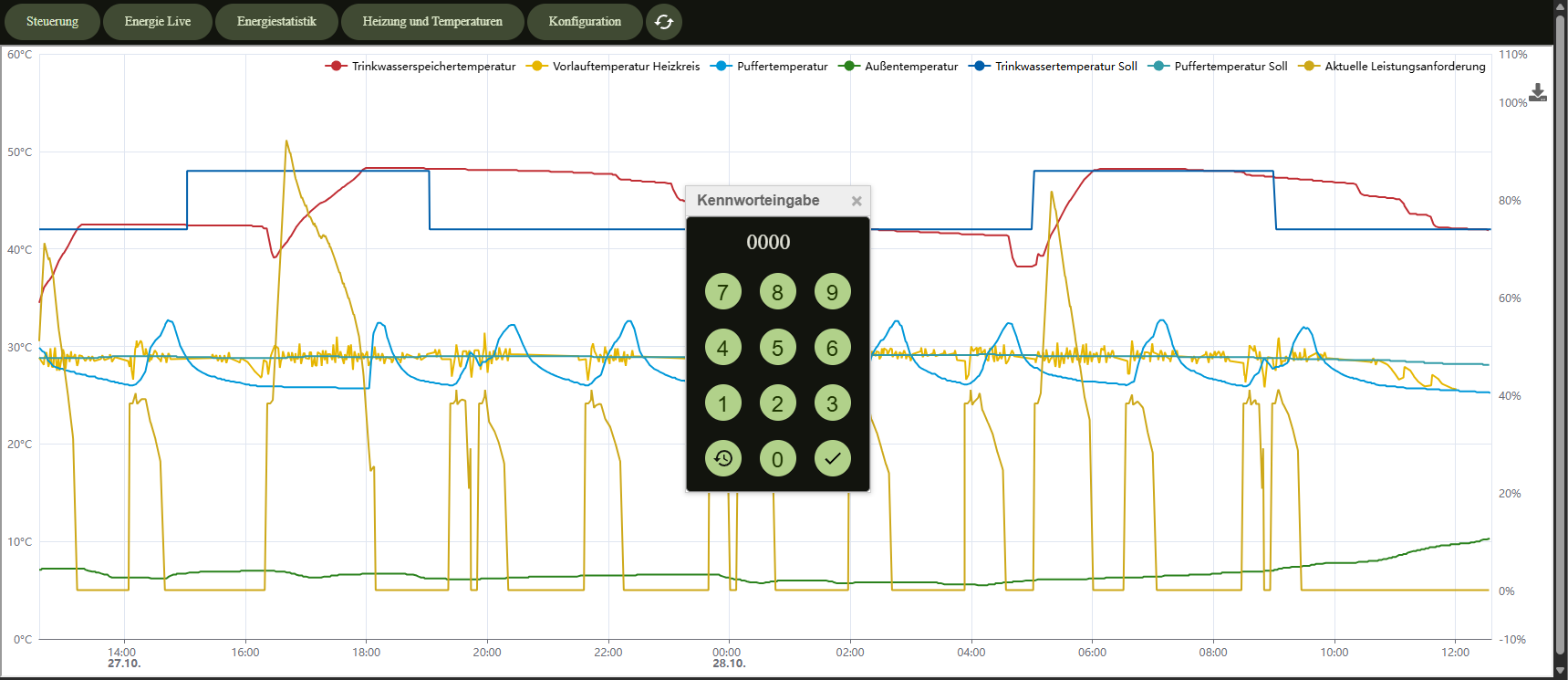1568x680 pixels.
Task: Click the 80% label on the right axis
Action: click(1510, 201)
